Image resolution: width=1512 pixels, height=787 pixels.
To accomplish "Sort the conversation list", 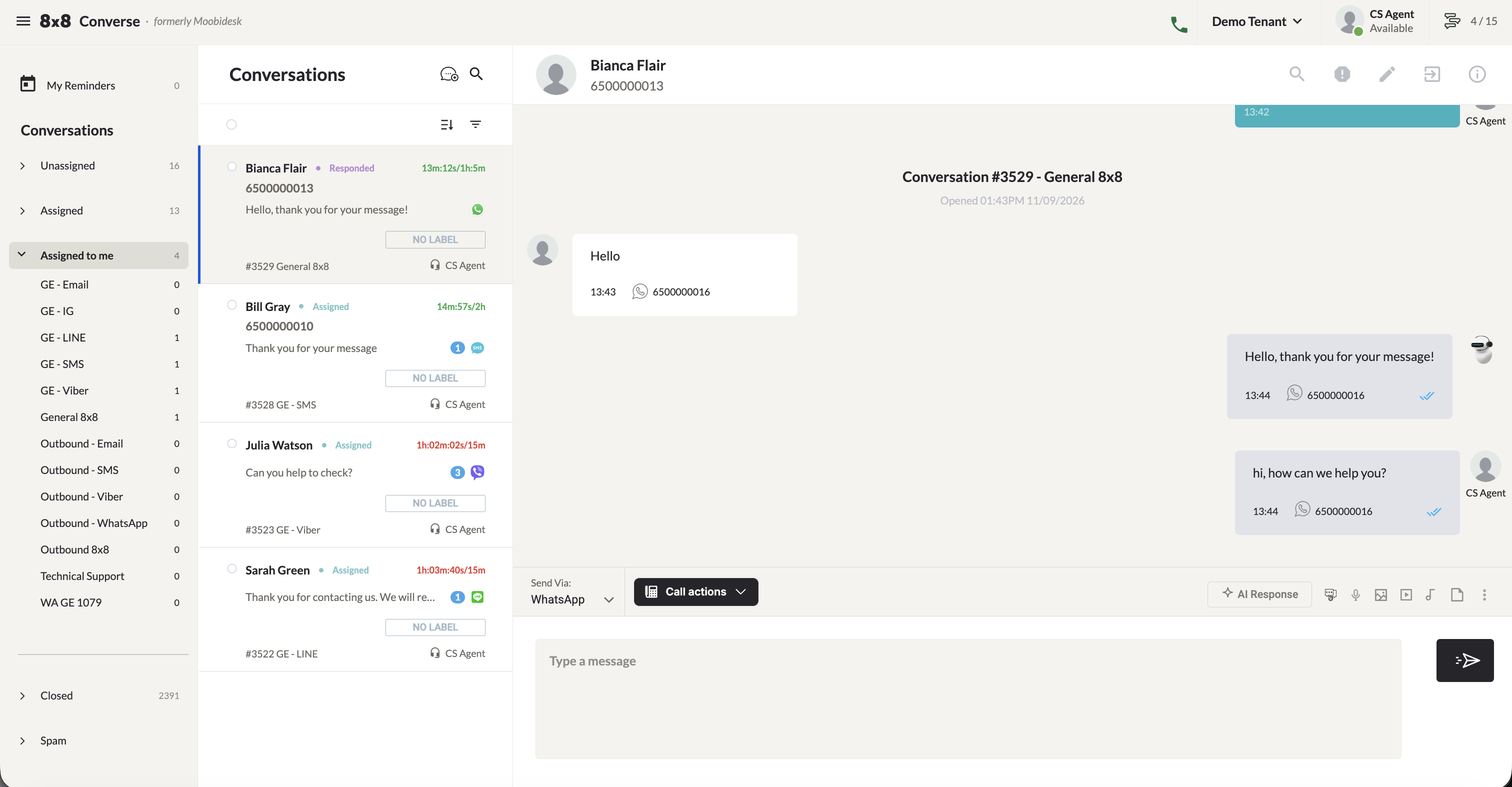I will pos(446,124).
